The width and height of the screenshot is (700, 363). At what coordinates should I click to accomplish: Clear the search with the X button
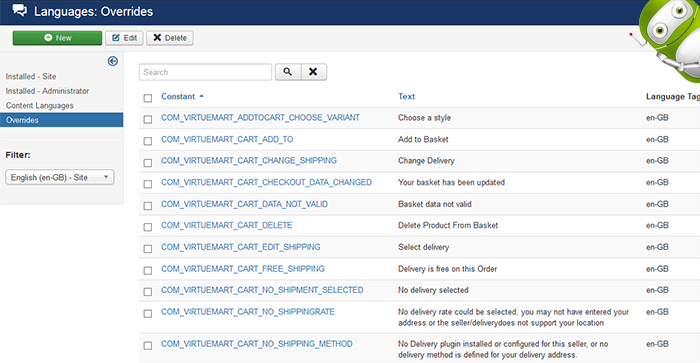313,72
